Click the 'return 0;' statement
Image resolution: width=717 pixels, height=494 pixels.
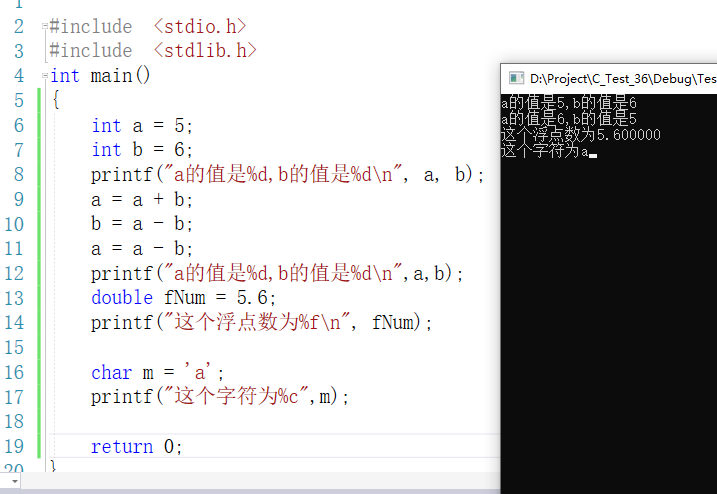(x=137, y=446)
